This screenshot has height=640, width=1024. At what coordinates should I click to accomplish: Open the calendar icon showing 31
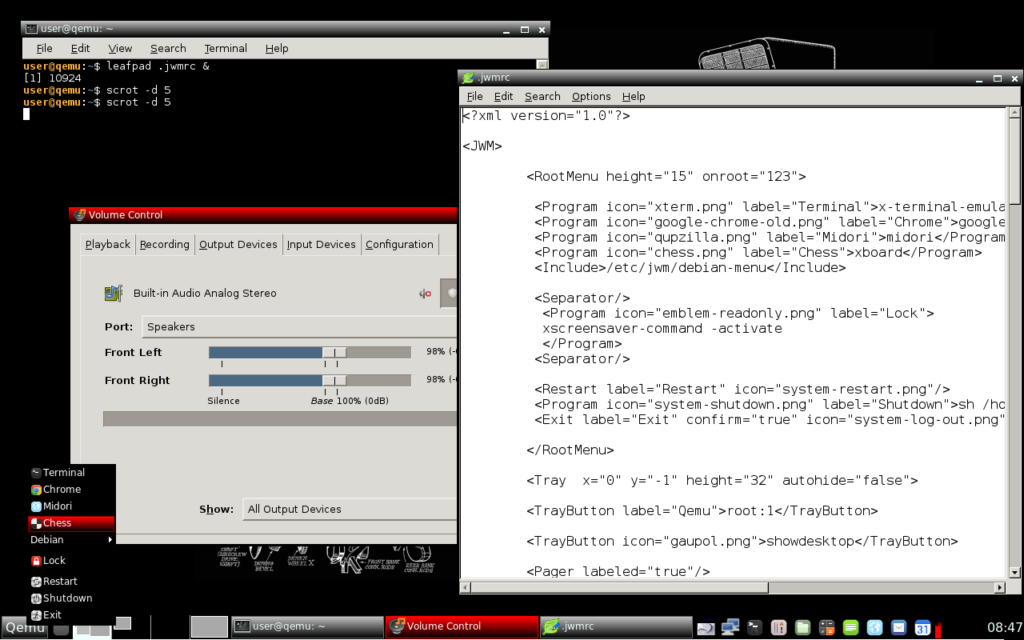923,627
